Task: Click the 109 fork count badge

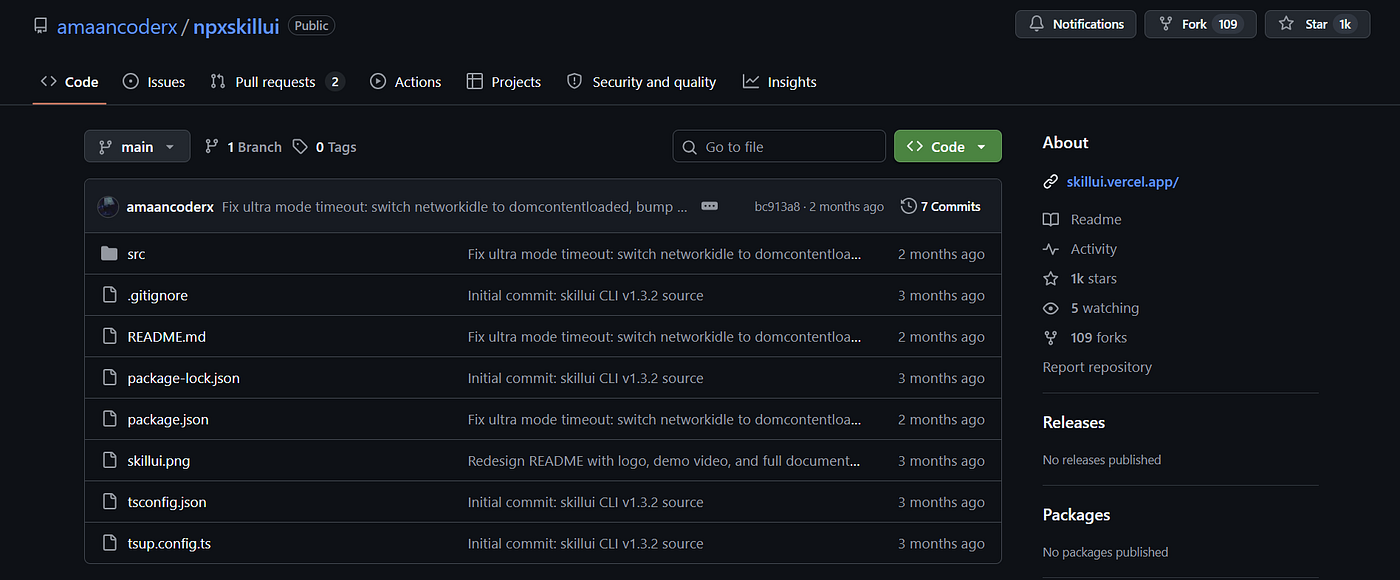Action: [1228, 24]
